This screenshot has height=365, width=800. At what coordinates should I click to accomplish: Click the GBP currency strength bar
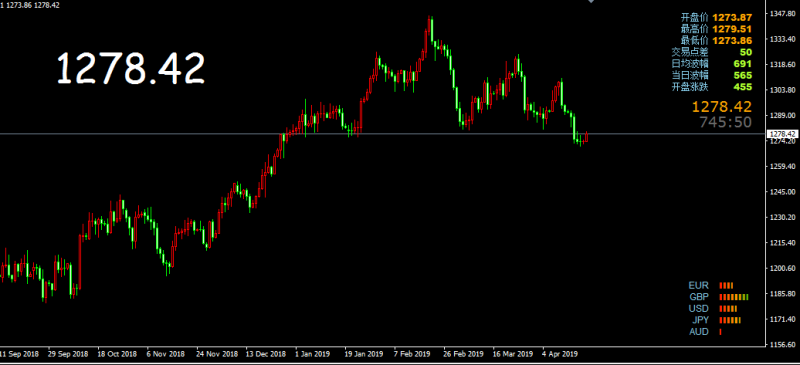(x=734, y=297)
